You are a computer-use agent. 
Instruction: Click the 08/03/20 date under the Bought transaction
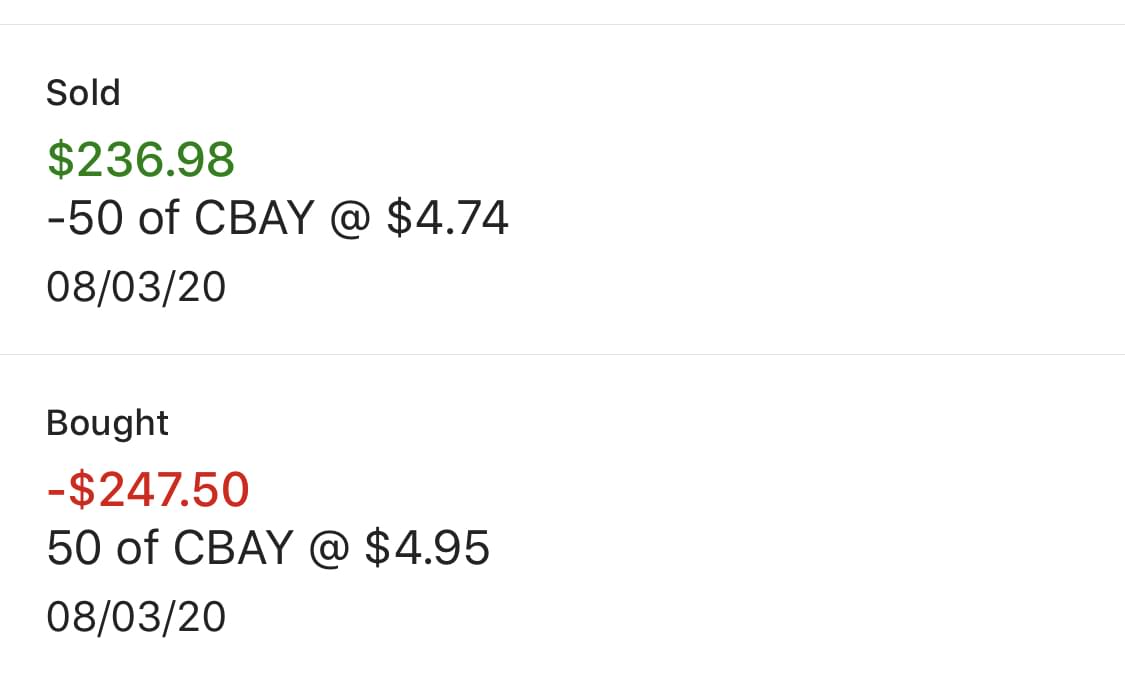(136, 617)
